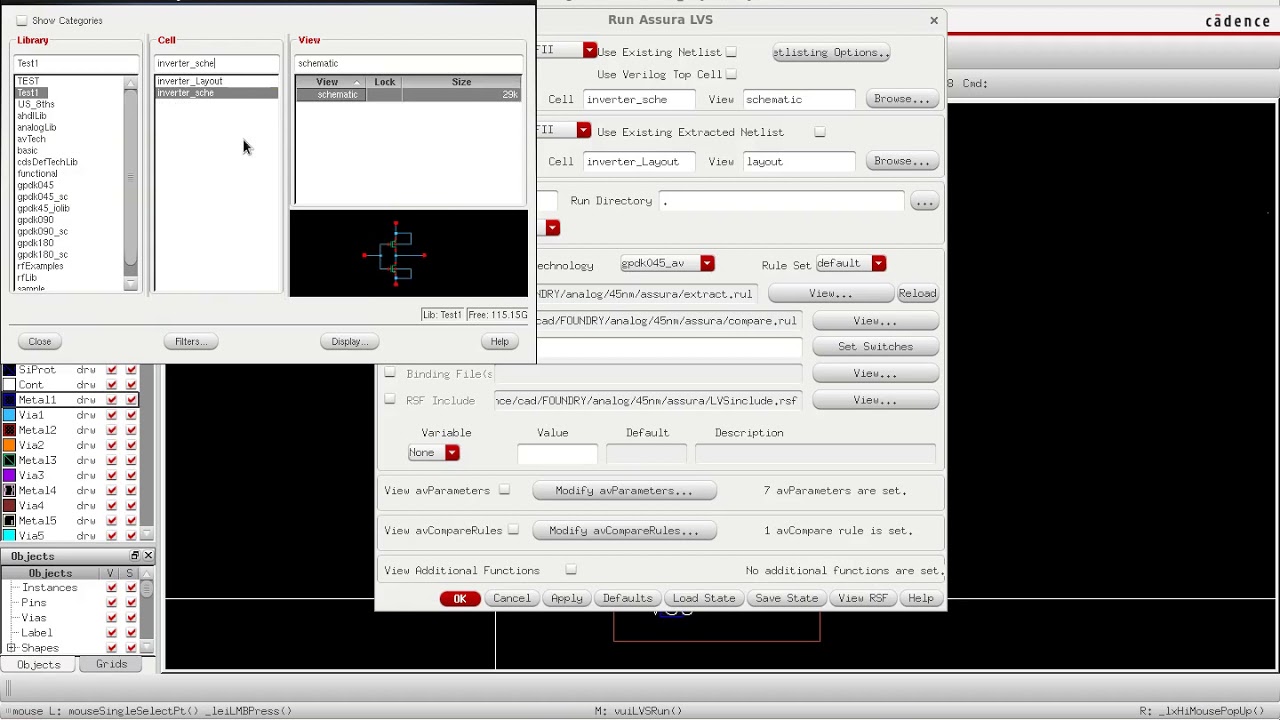Image resolution: width=1280 pixels, height=720 pixels.
Task: Click the Load State button
Action: point(704,599)
